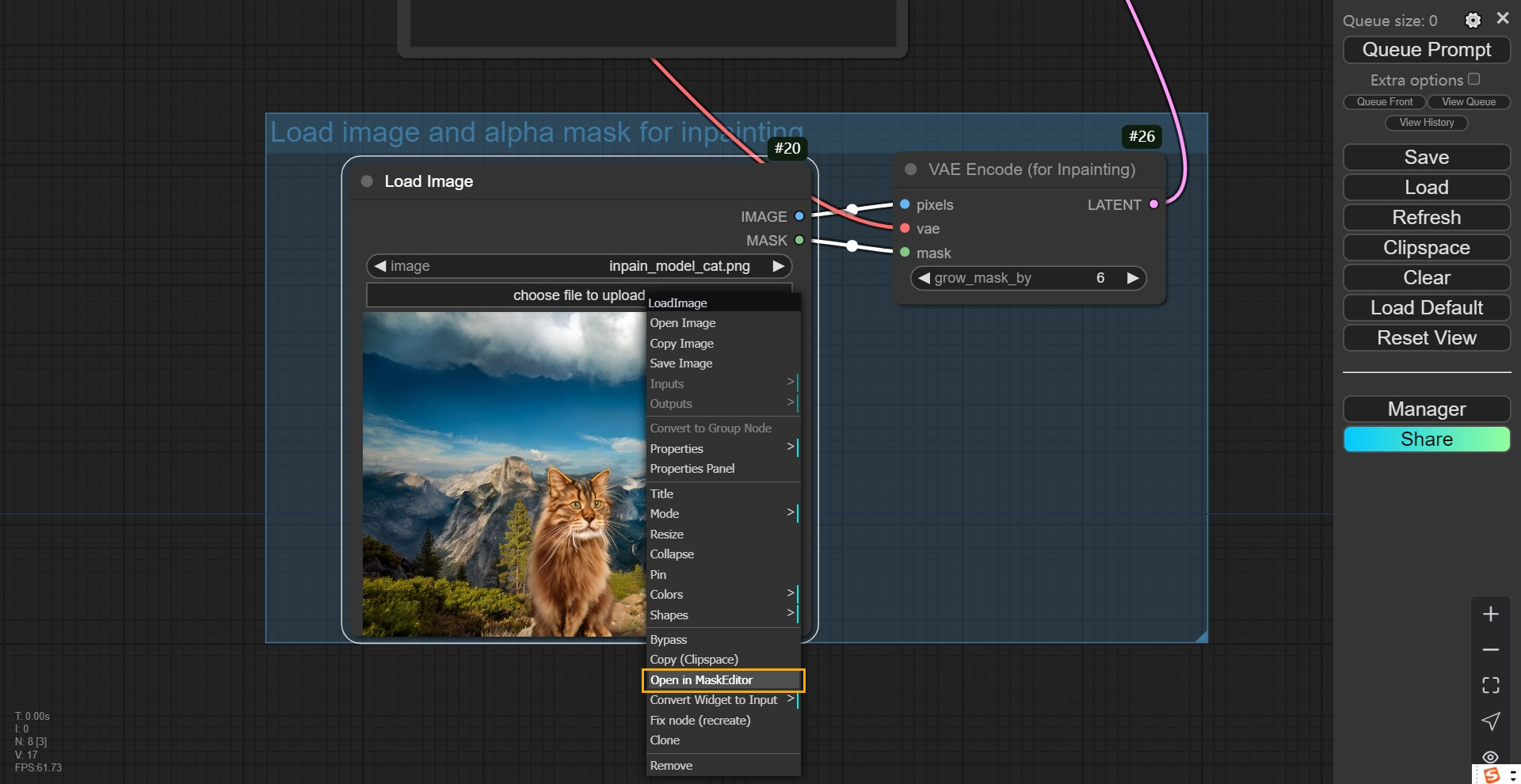This screenshot has width=1521, height=784.
Task: Select Resize in the context menu
Action: tap(723, 534)
